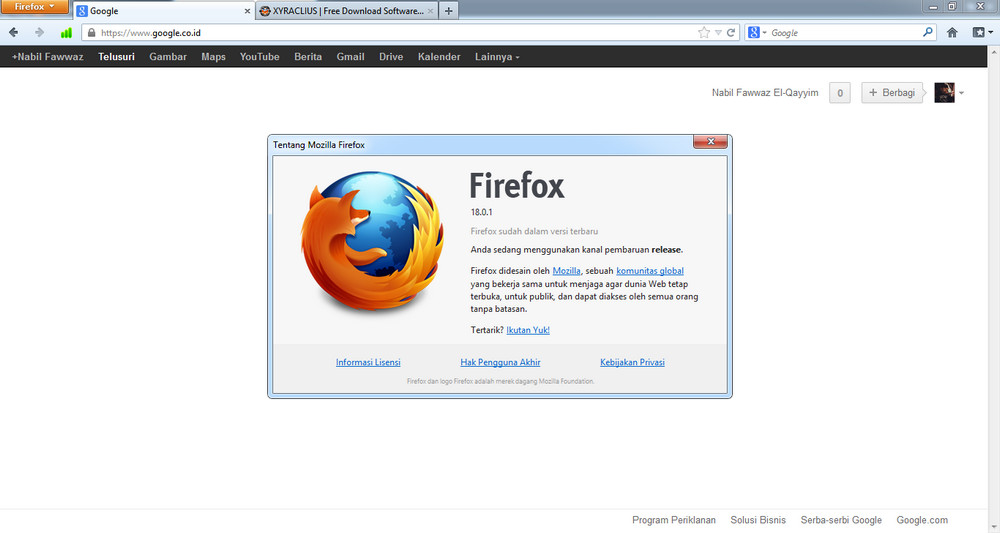Open the orange Firefox menu button

[34, 7]
